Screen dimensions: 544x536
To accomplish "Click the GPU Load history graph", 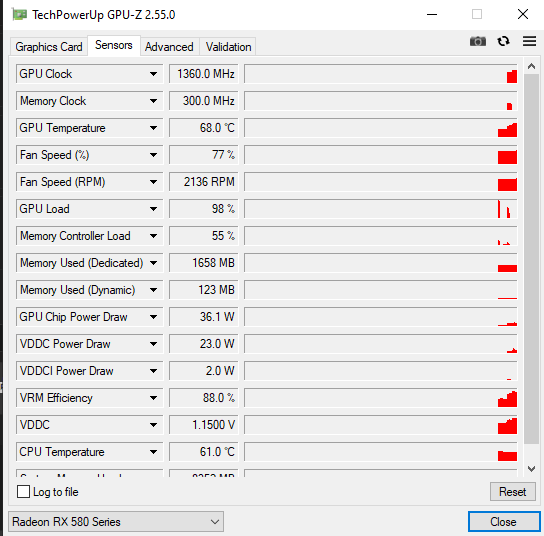I will pyautogui.click(x=381, y=209).
